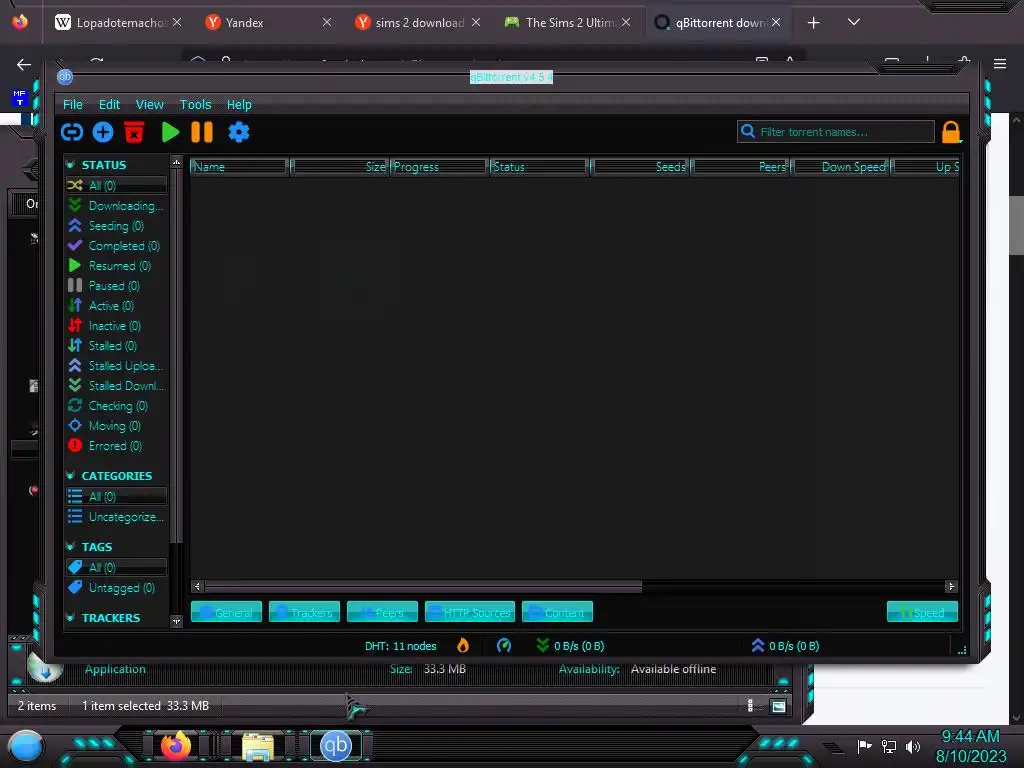
Task: Open the Edit menu
Action: pyautogui.click(x=109, y=104)
